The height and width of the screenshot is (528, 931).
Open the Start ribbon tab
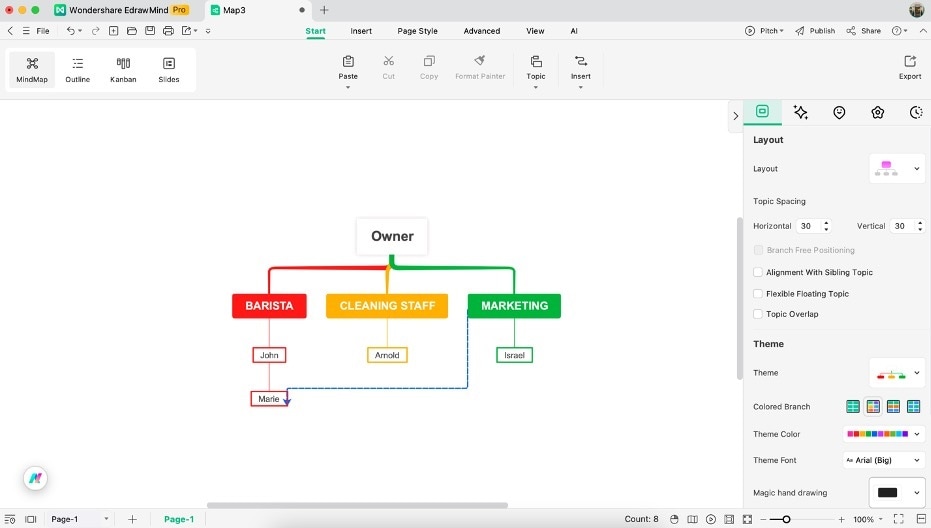click(x=315, y=31)
